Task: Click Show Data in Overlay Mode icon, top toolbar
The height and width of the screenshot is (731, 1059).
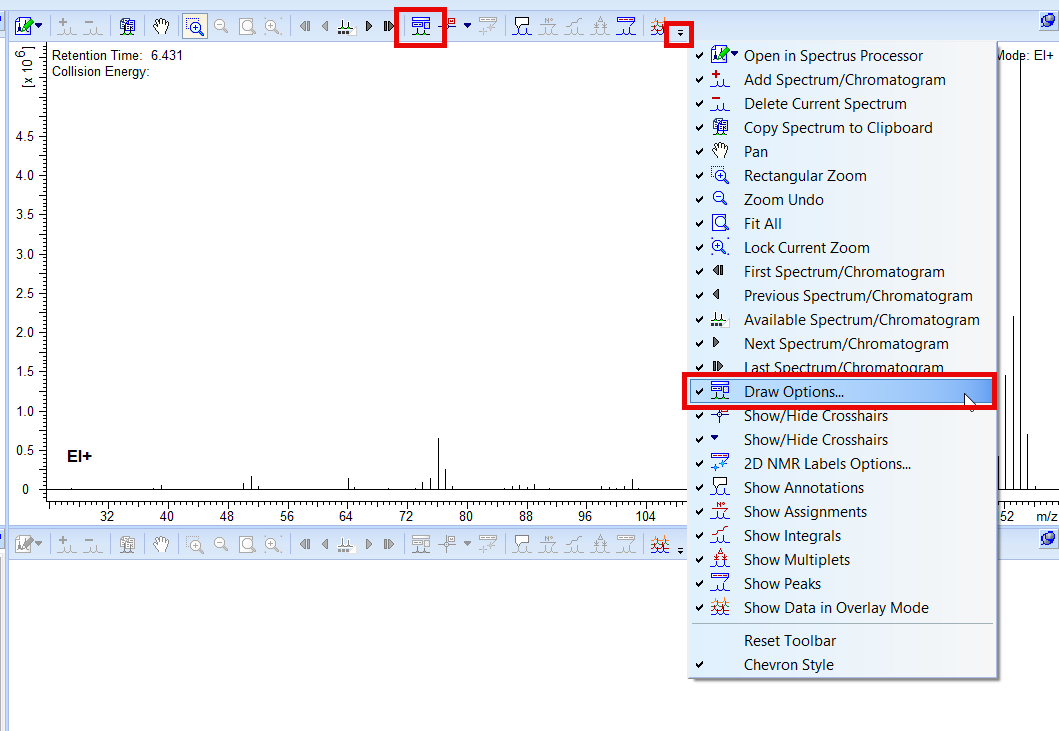Action: click(657, 27)
